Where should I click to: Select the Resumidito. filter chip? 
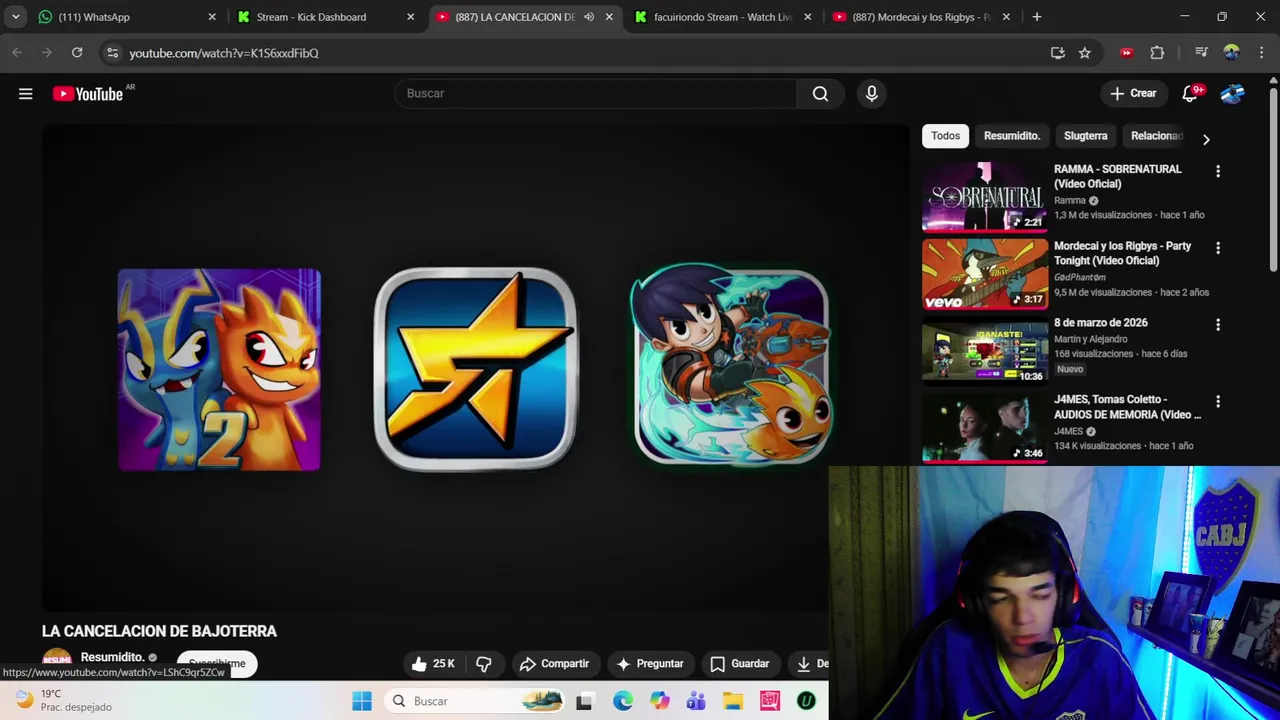[1011, 136]
